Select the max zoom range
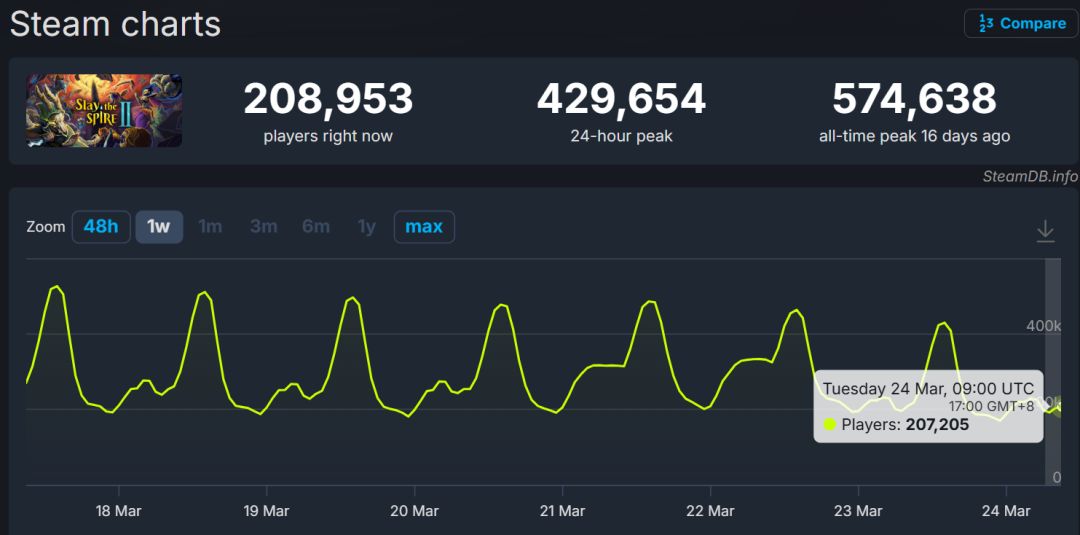Image resolution: width=1080 pixels, height=535 pixels. click(x=424, y=227)
